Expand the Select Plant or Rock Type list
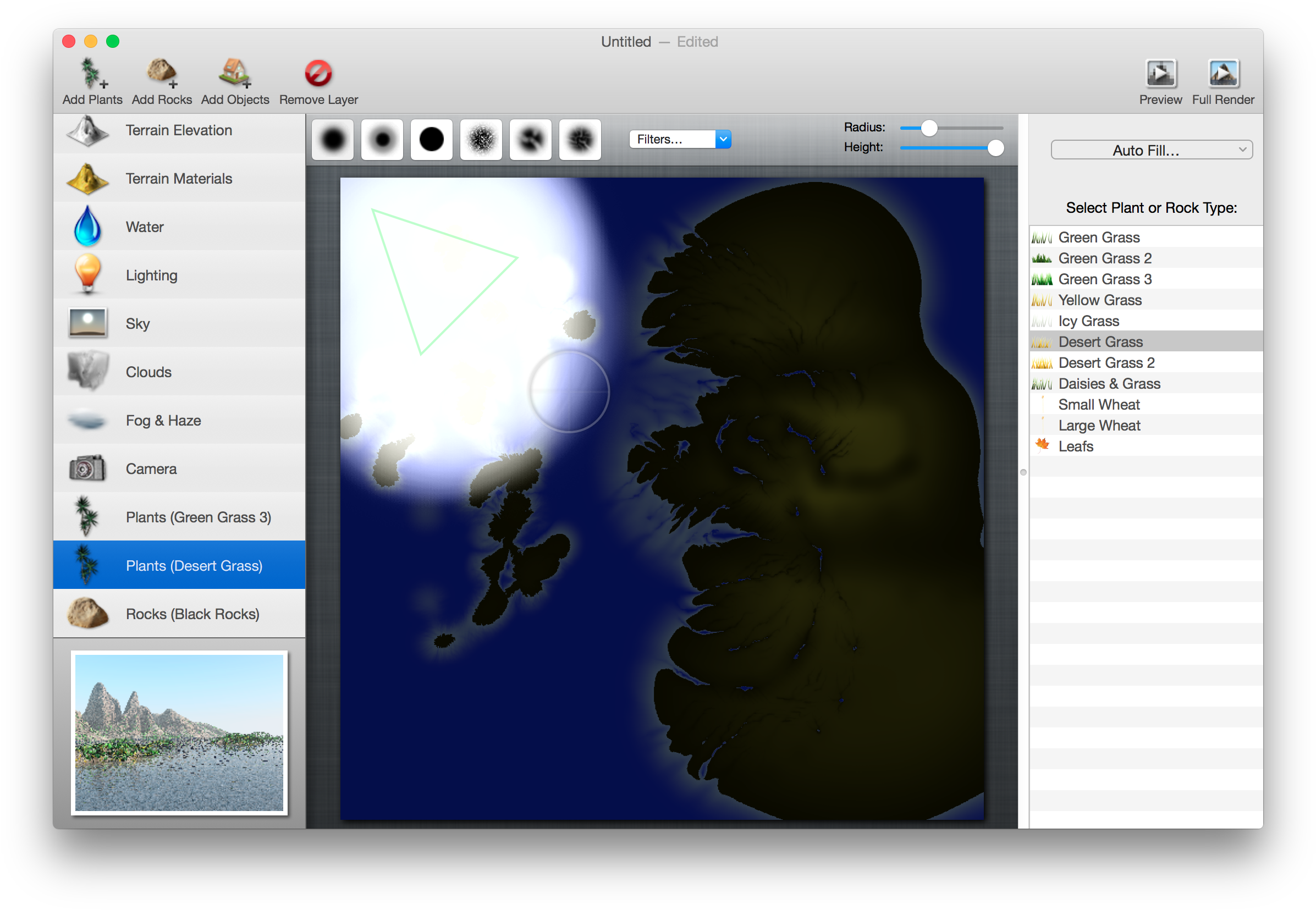The width and height of the screenshot is (1316, 910). pos(1150,207)
